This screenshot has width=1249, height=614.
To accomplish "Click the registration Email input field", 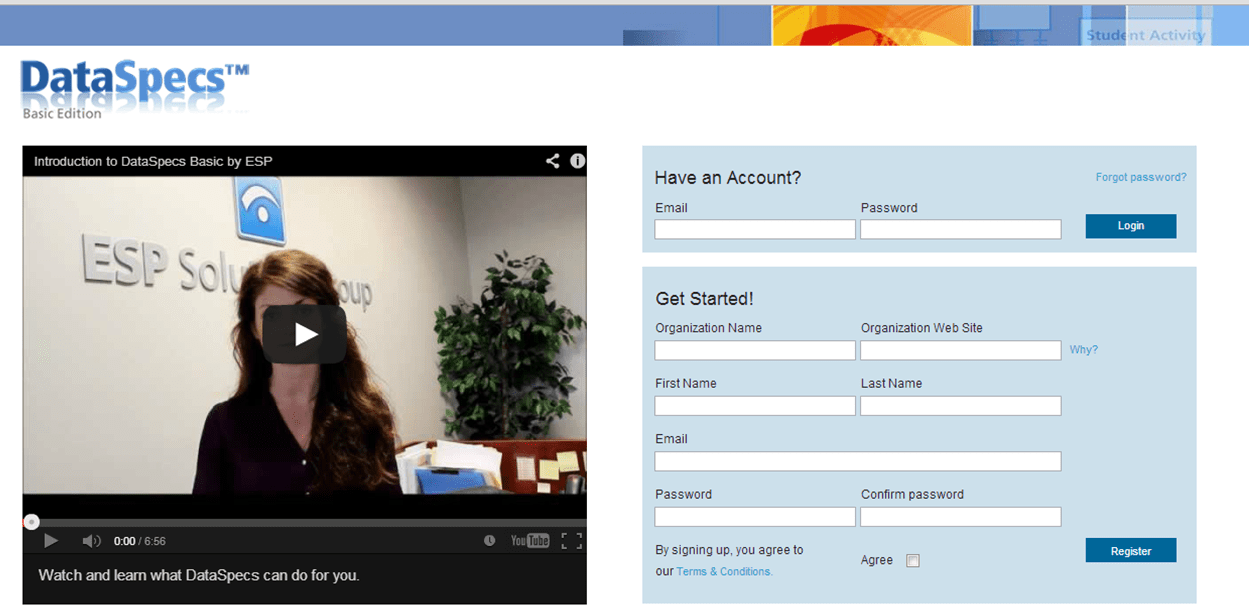I will pyautogui.click(x=858, y=461).
